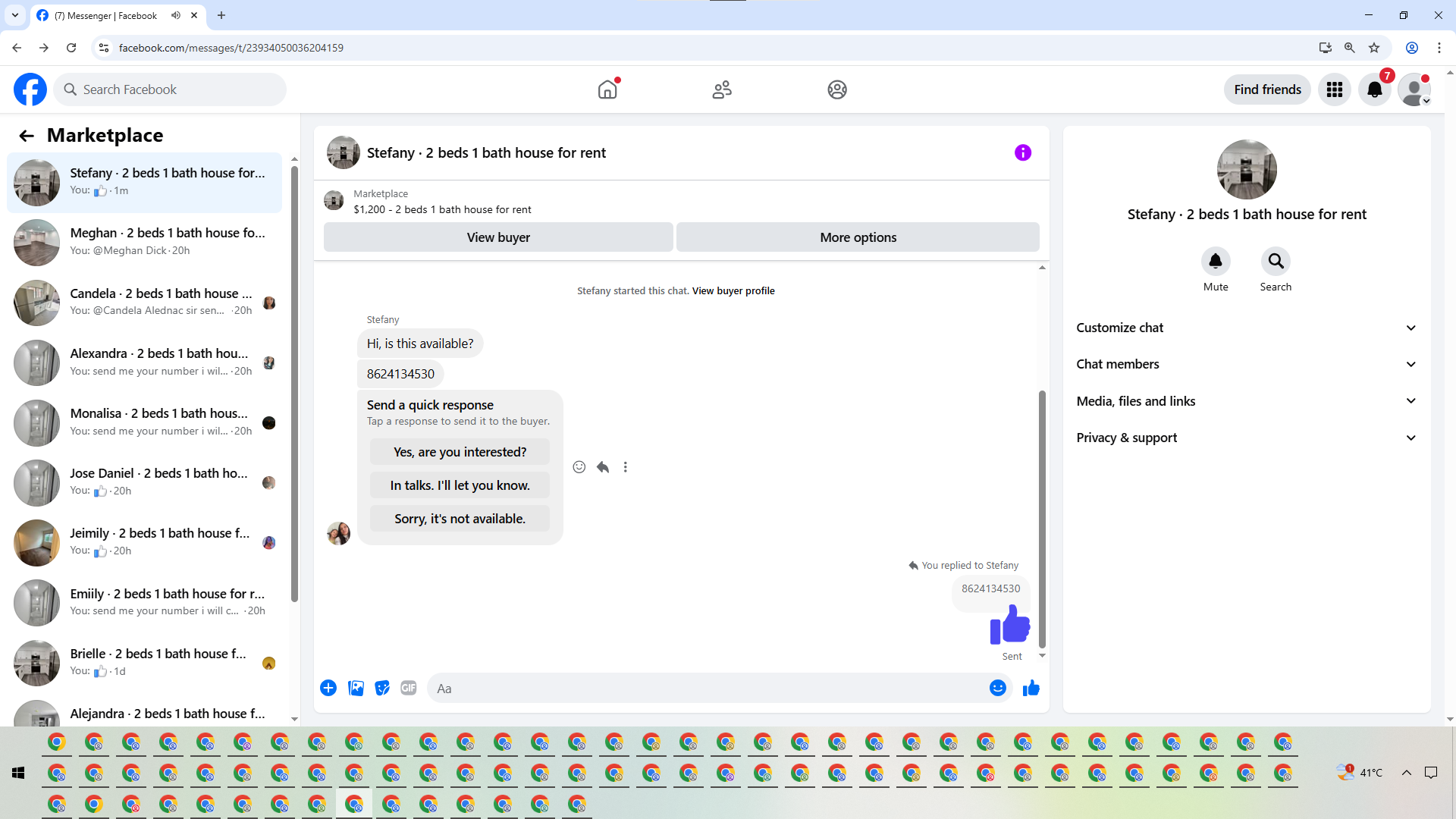Click the Find friends button
Viewport: 1456px width, 819px height.
[1267, 89]
